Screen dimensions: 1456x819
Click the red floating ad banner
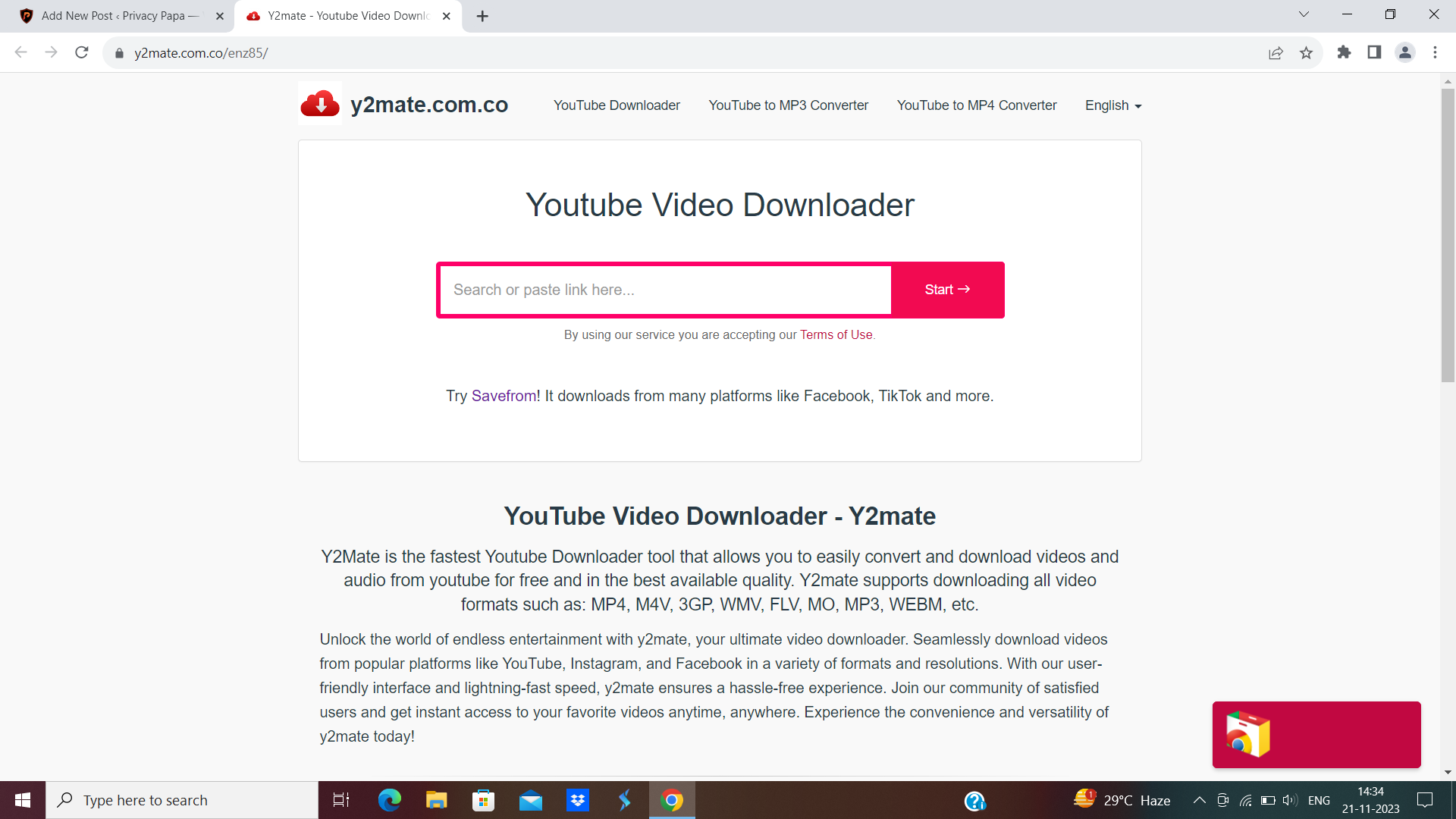[1316, 734]
